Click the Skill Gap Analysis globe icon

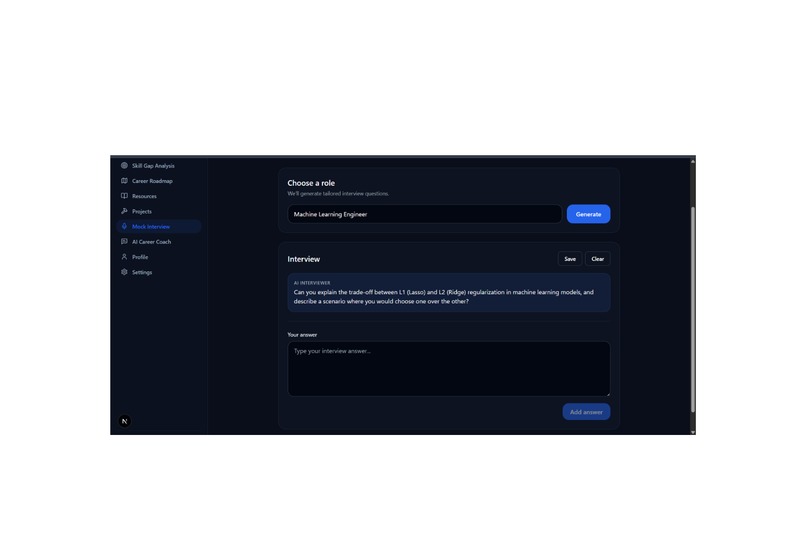pos(124,165)
